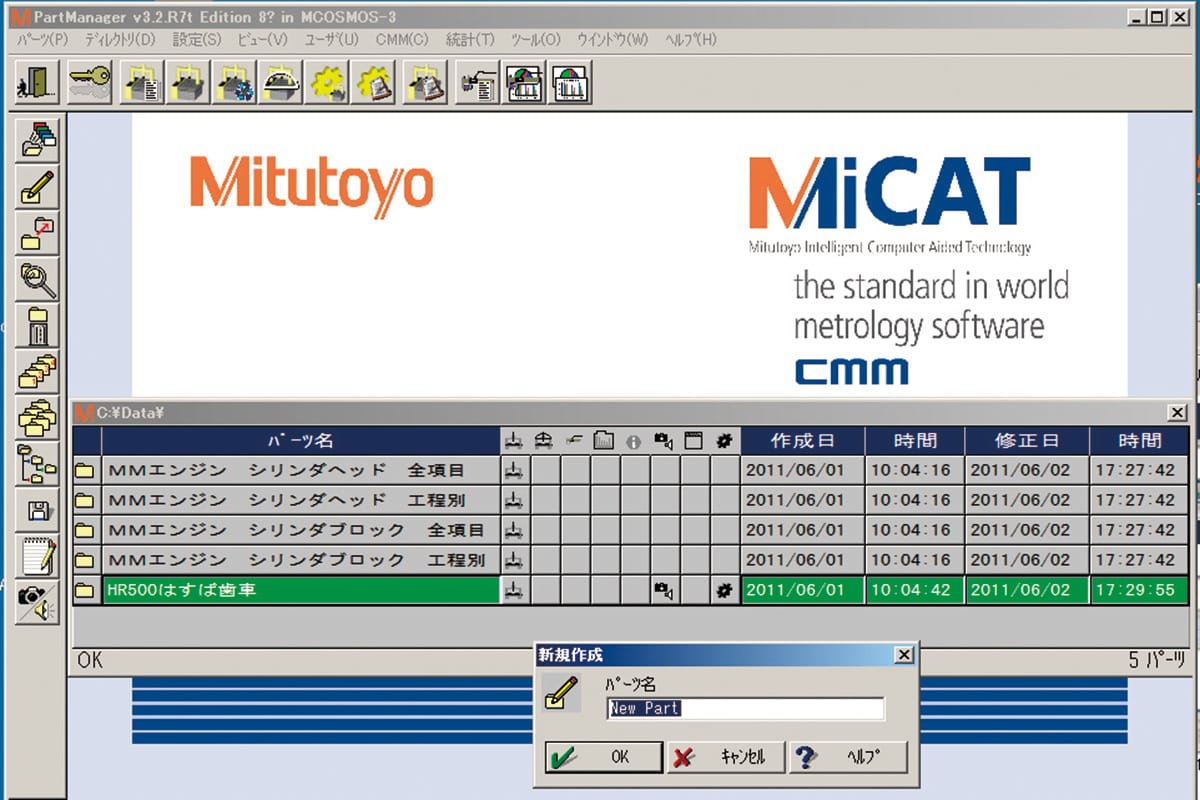
Task: Click the ヘルプ button in the dialog
Action: (x=849, y=757)
